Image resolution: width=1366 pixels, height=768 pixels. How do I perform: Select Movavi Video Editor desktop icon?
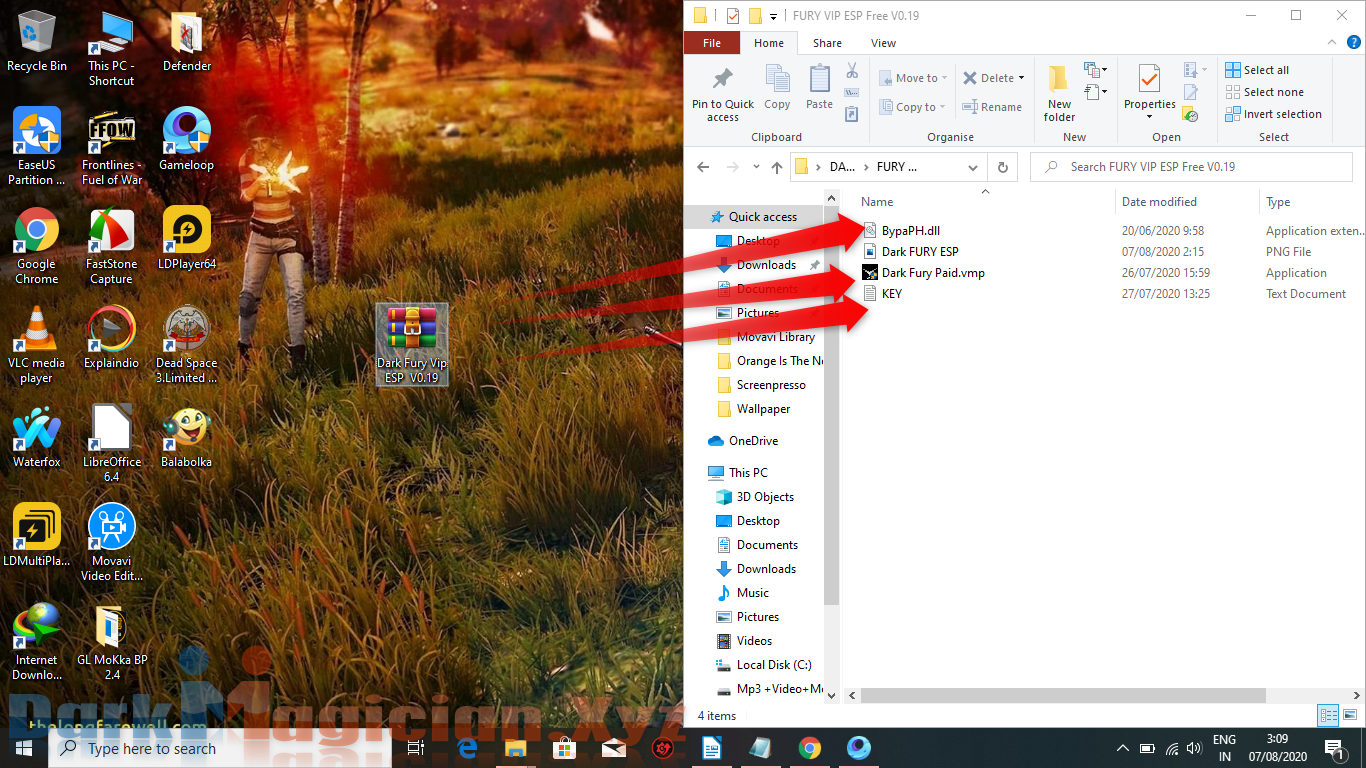point(112,542)
